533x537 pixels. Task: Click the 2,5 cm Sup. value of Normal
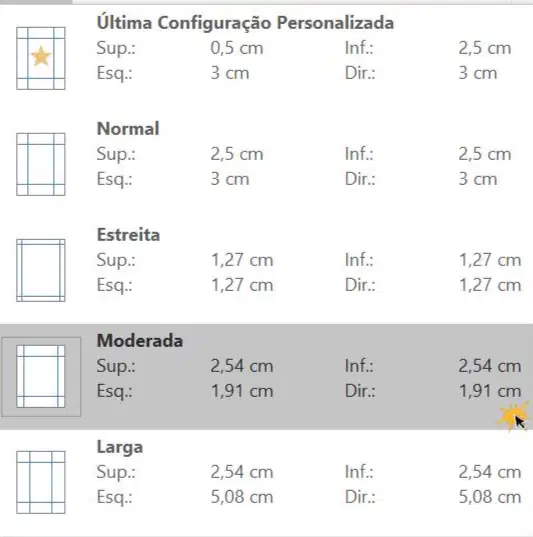tap(237, 154)
